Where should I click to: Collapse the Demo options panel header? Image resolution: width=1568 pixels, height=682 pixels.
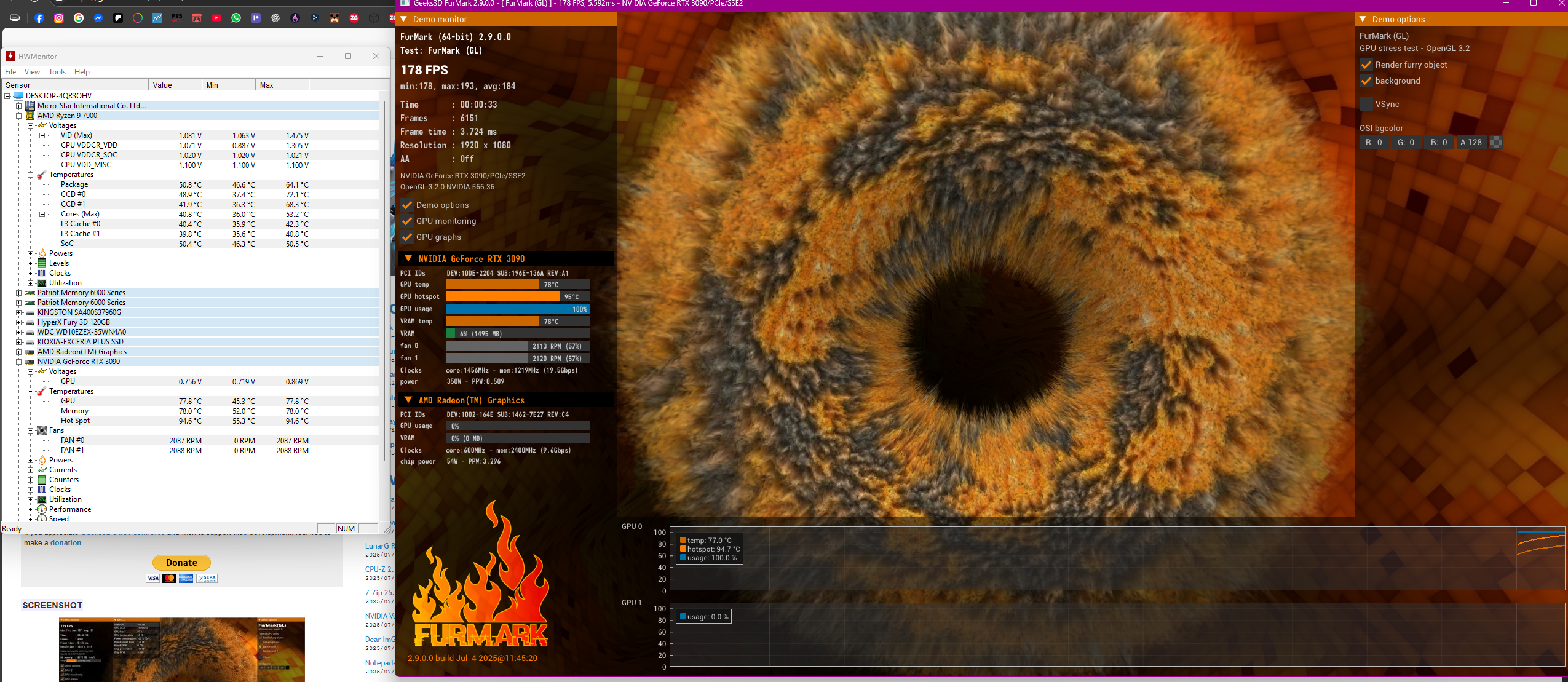coord(1363,19)
